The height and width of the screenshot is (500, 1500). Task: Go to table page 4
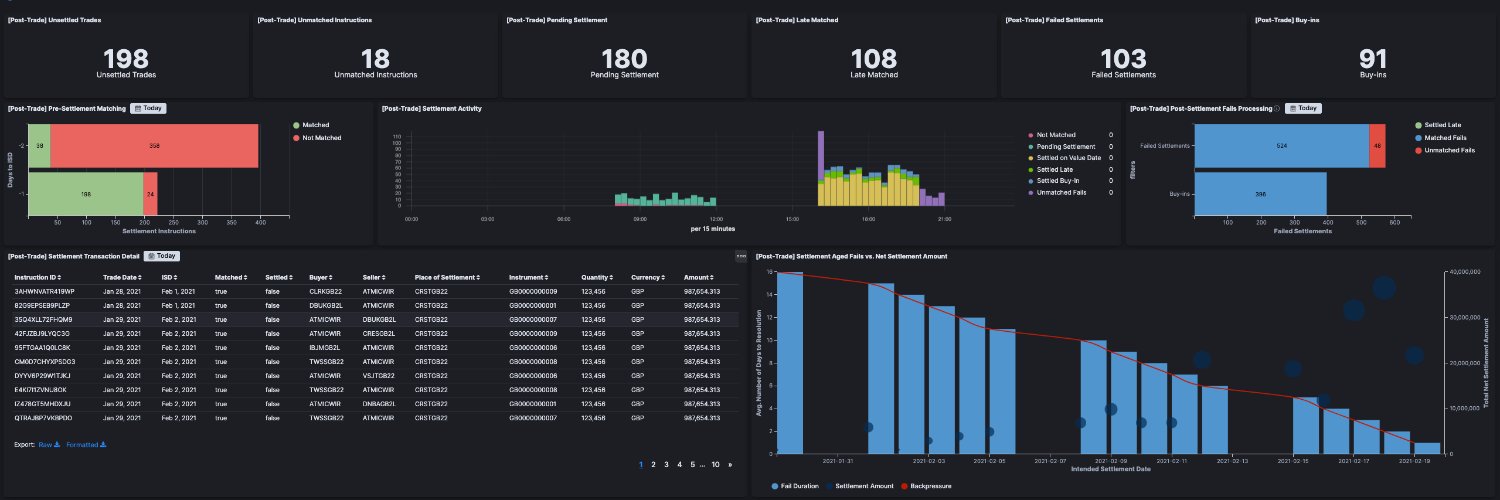click(679, 465)
